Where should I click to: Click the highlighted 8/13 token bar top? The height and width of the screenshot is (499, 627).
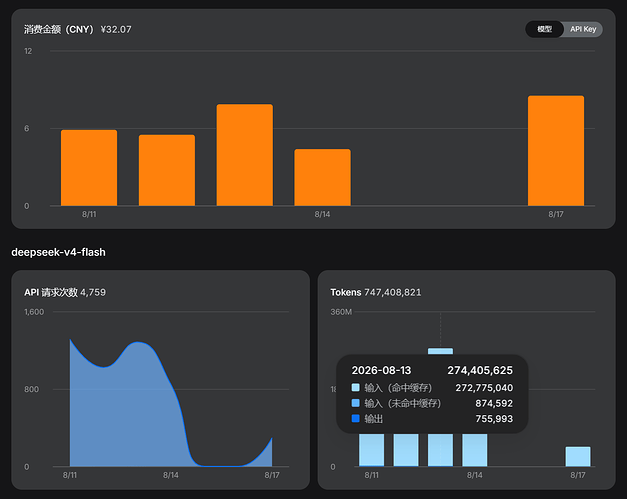pyautogui.click(x=440, y=351)
